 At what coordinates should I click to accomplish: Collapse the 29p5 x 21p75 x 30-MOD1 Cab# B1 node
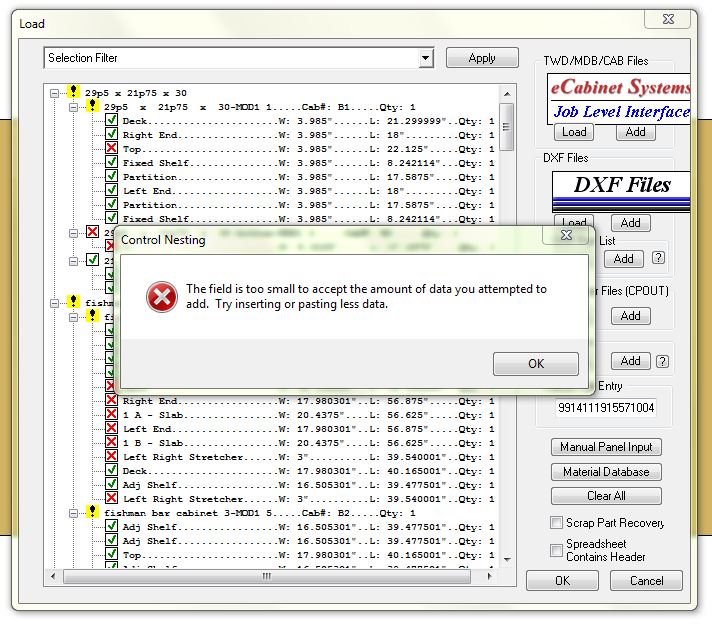tap(74, 107)
